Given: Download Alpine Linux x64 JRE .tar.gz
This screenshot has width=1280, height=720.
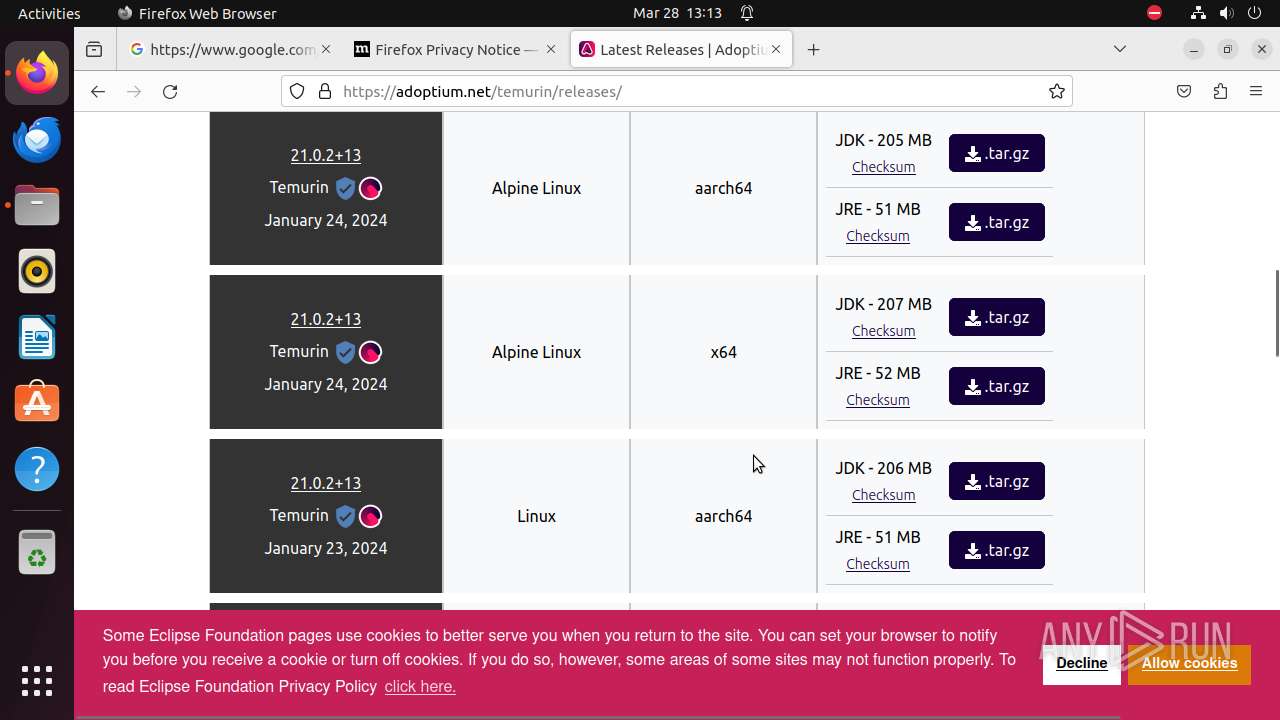Looking at the screenshot, I should click(997, 386).
